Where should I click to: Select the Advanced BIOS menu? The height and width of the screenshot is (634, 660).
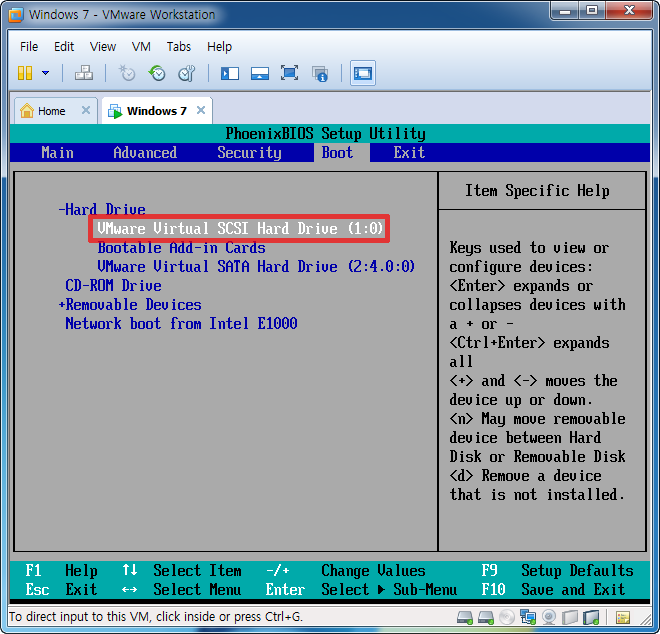145,152
